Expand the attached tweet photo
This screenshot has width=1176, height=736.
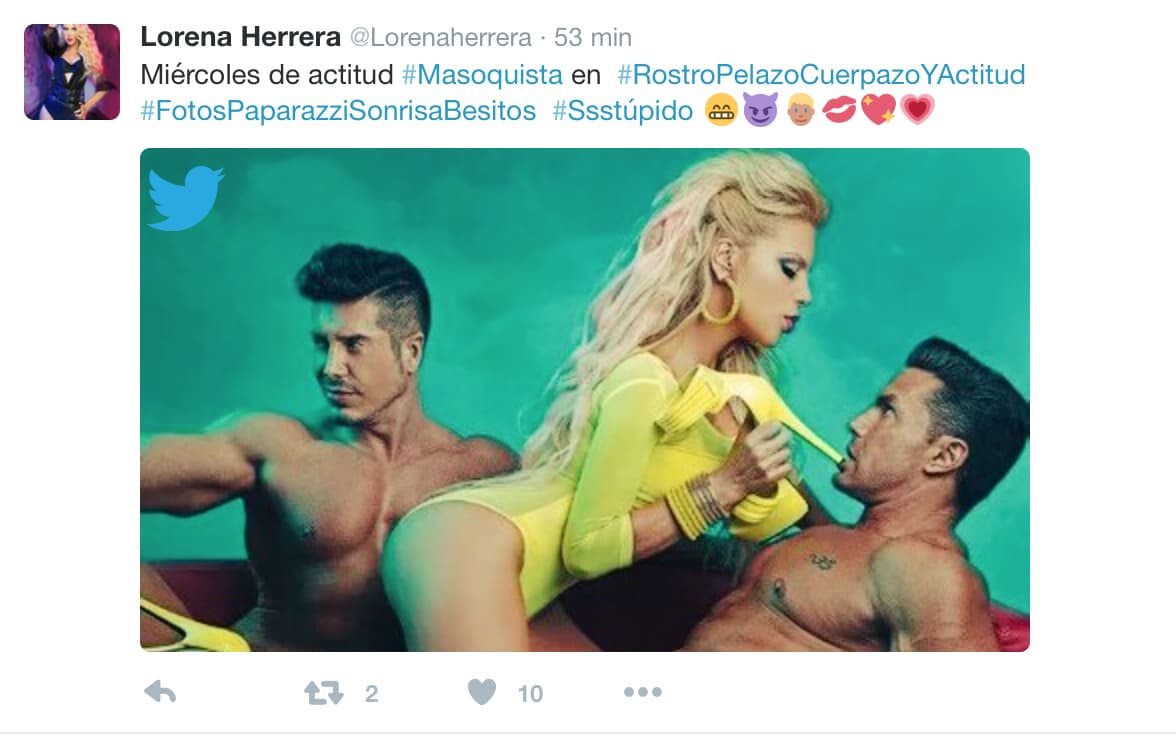coord(585,400)
